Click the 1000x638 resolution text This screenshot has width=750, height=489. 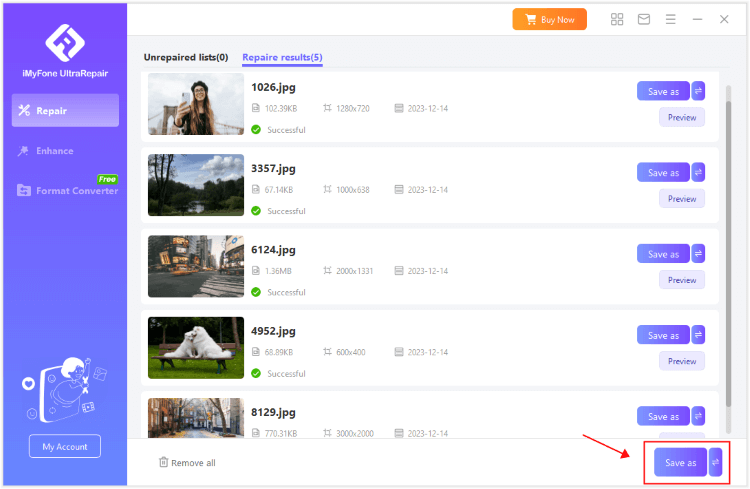(353, 190)
